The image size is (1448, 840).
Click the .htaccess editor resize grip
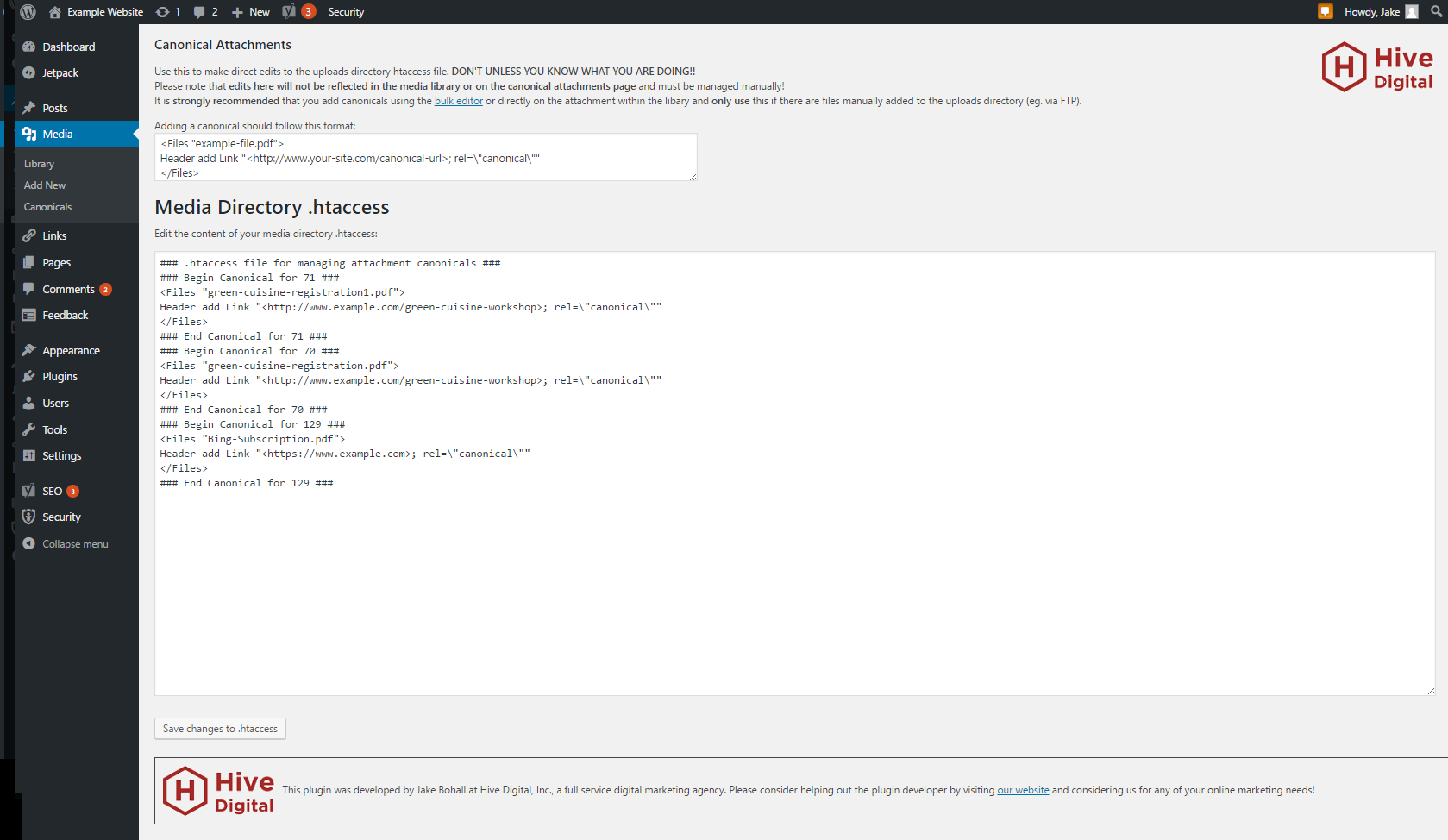coord(1431,691)
